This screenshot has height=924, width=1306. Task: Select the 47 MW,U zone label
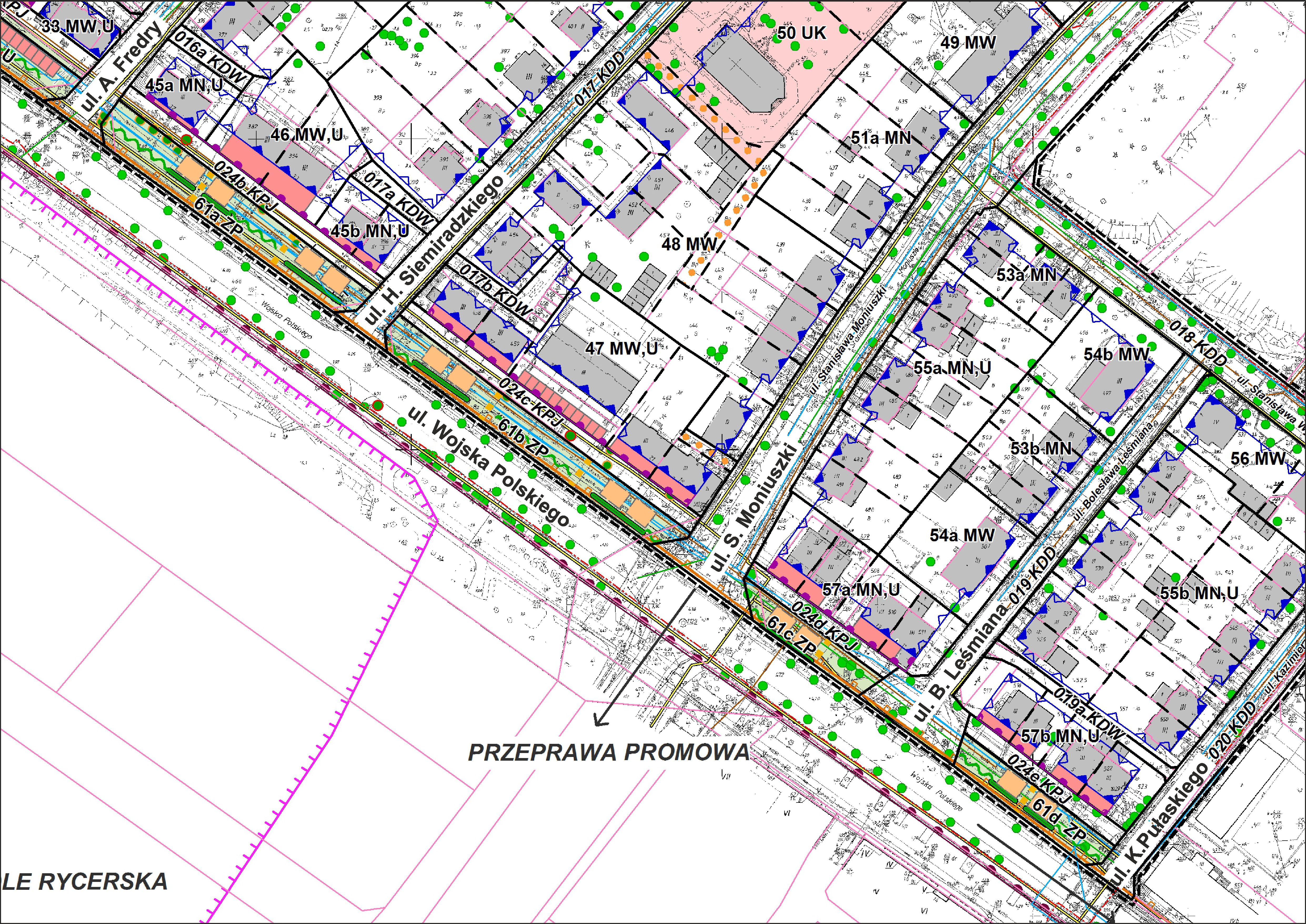(621, 348)
